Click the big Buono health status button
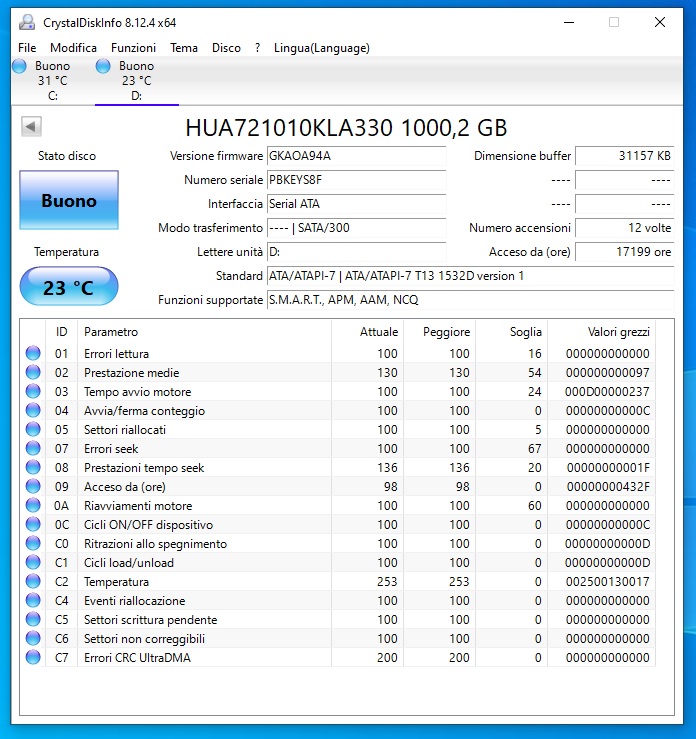This screenshot has width=696, height=739. click(69, 200)
